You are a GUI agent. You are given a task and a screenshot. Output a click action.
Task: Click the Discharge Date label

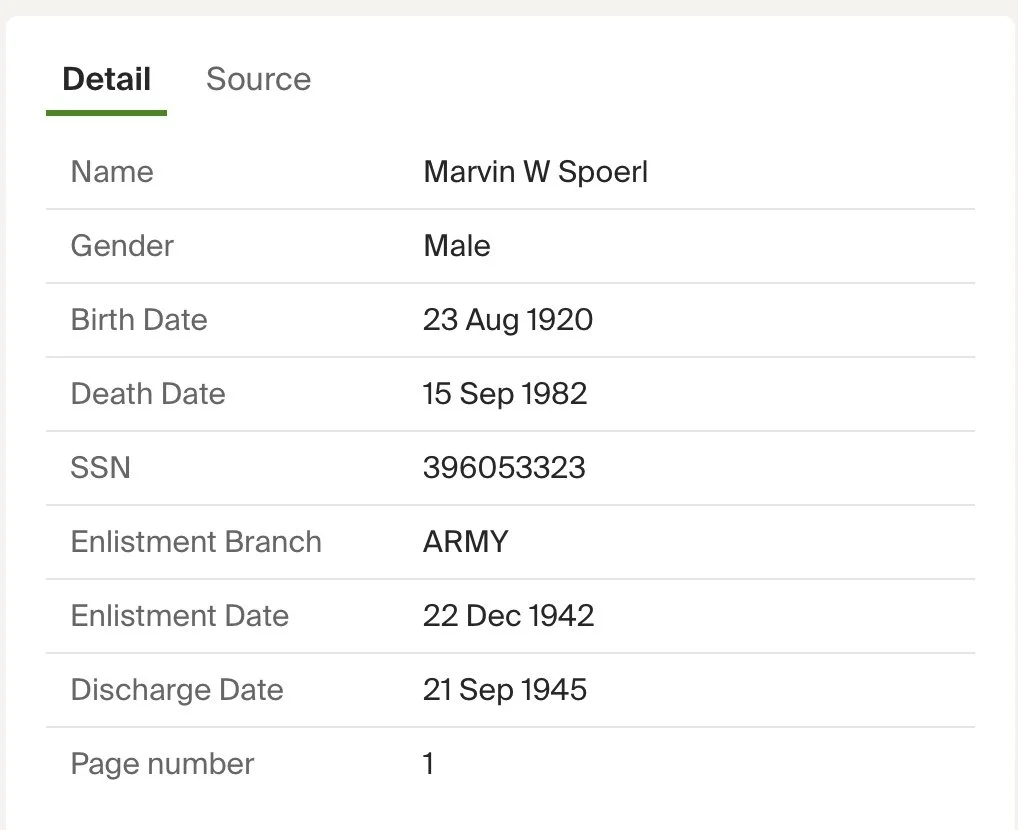click(177, 690)
